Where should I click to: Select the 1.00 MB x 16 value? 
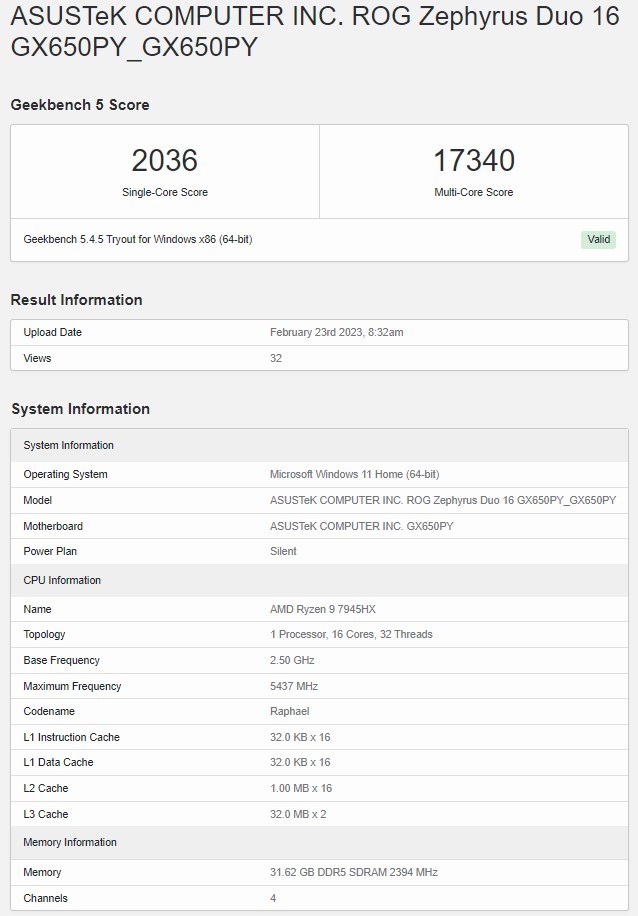pyautogui.click(x=301, y=789)
